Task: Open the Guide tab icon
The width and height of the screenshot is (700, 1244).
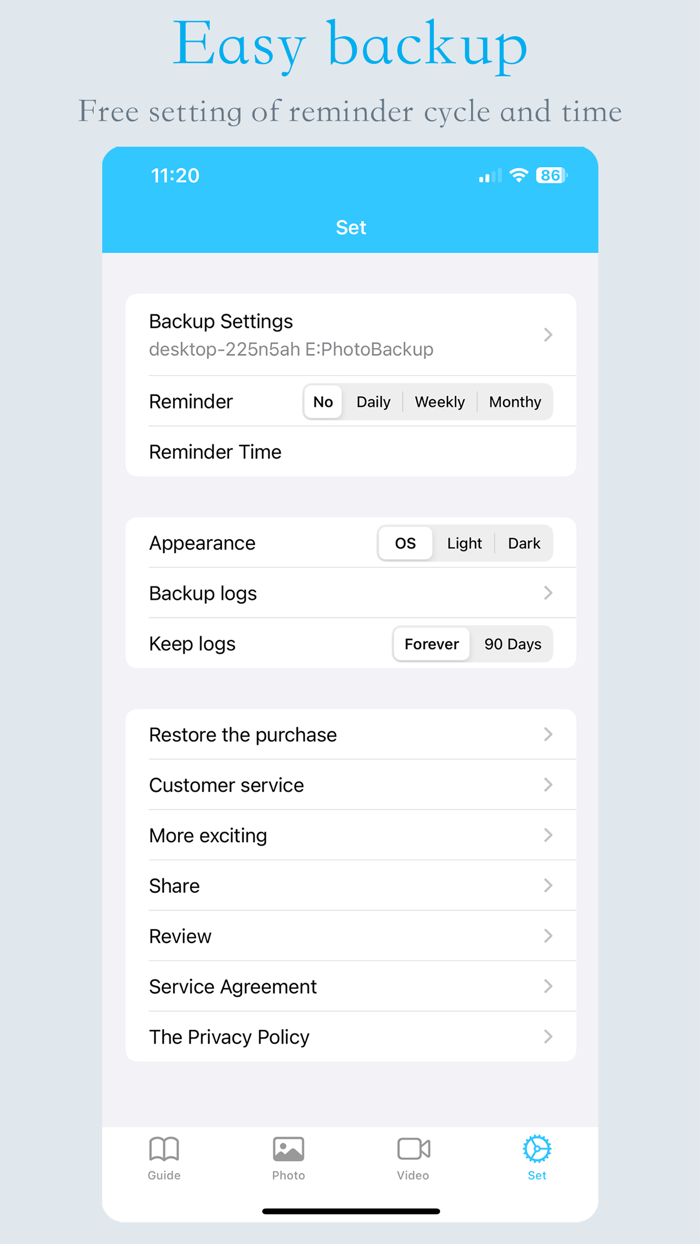Action: click(x=164, y=1148)
